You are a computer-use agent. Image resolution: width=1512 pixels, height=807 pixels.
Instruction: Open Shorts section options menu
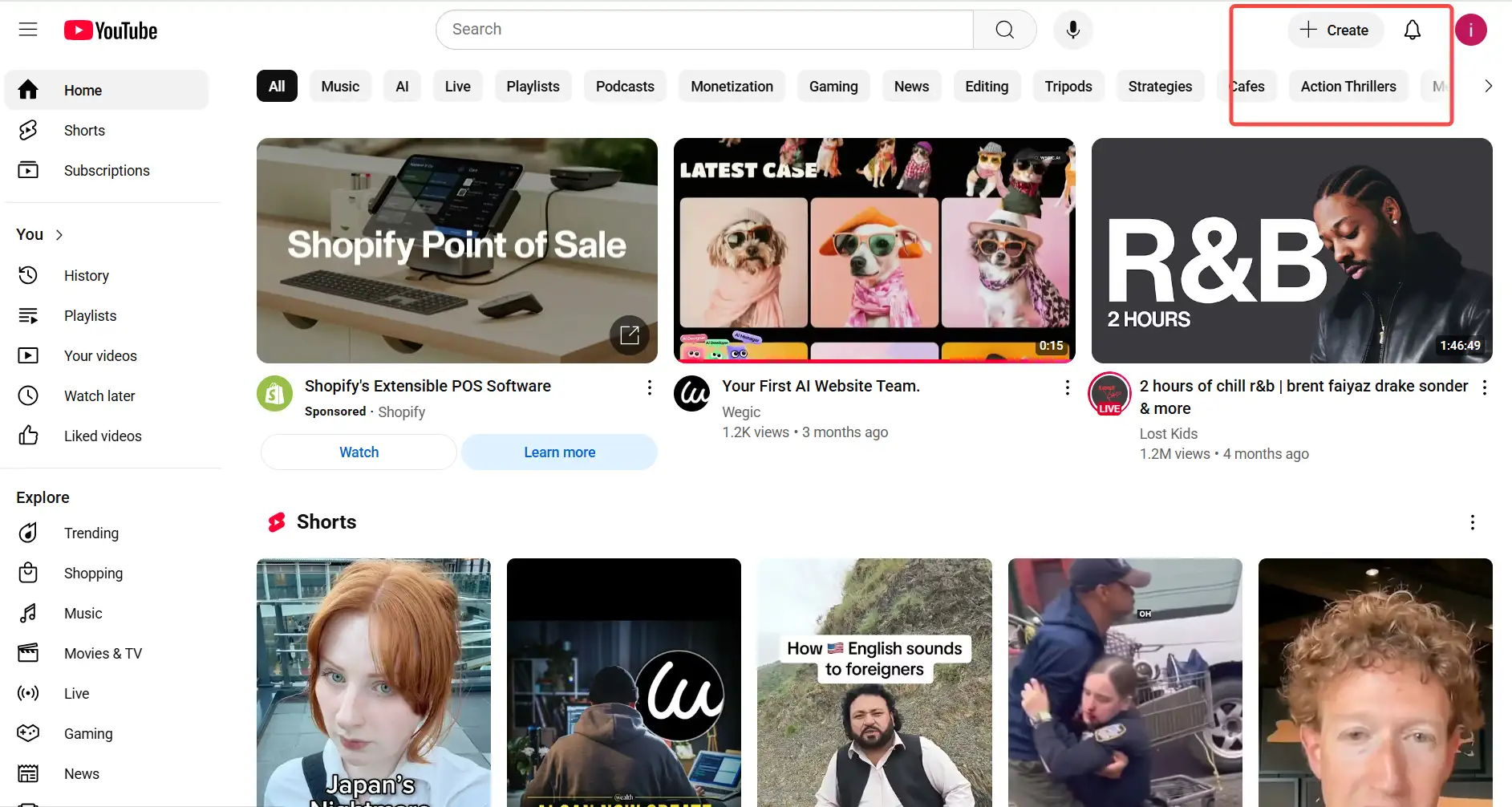[1472, 522]
